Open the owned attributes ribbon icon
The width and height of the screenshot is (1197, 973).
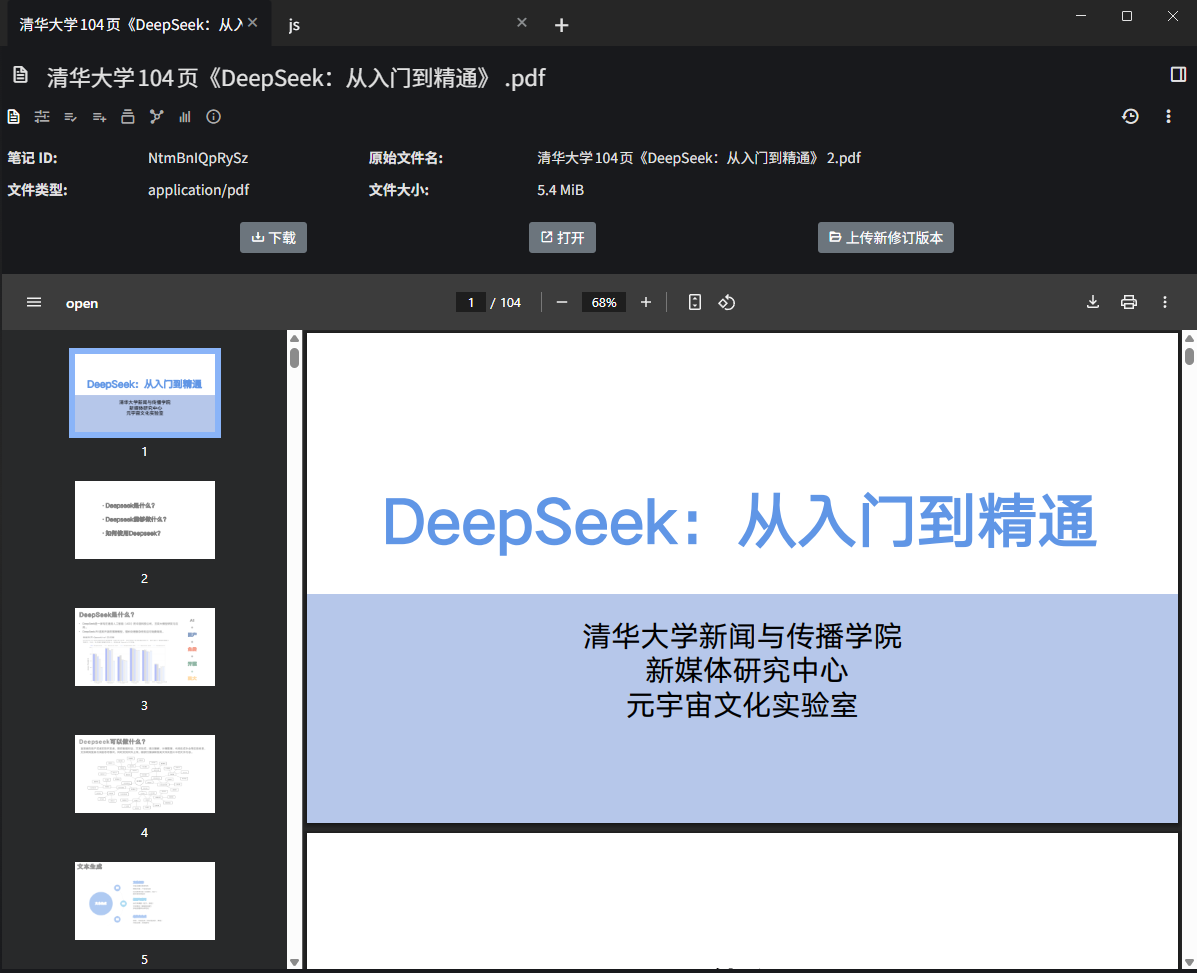(71, 117)
